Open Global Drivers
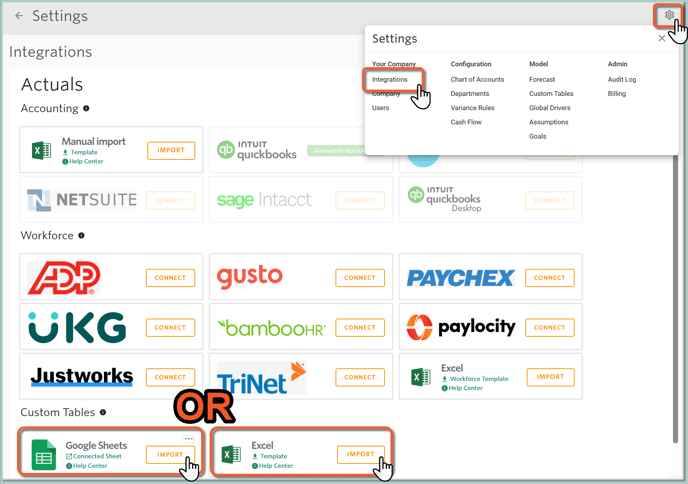 click(549, 108)
